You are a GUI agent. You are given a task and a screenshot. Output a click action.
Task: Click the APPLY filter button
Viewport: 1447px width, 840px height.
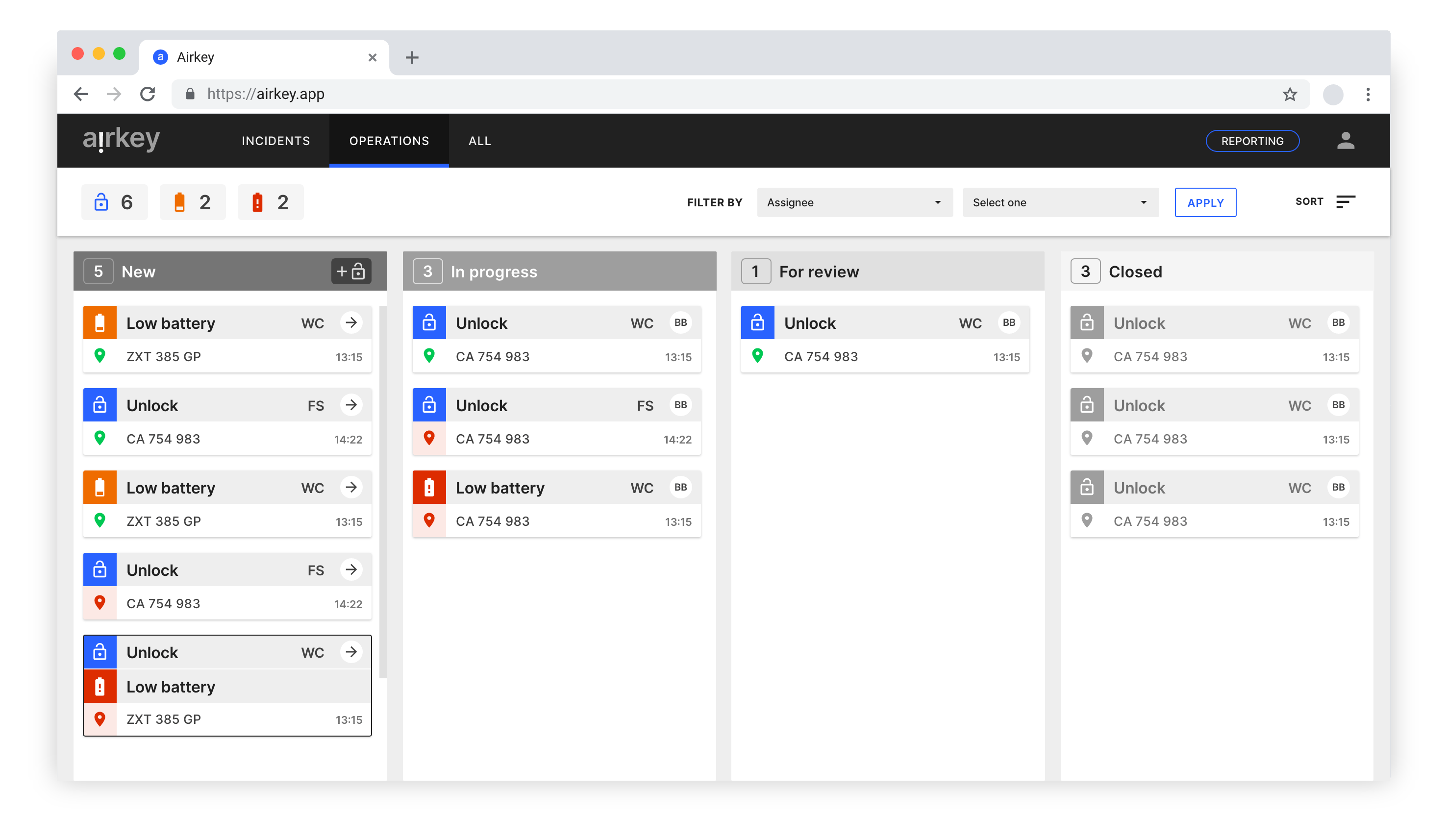[x=1205, y=202]
